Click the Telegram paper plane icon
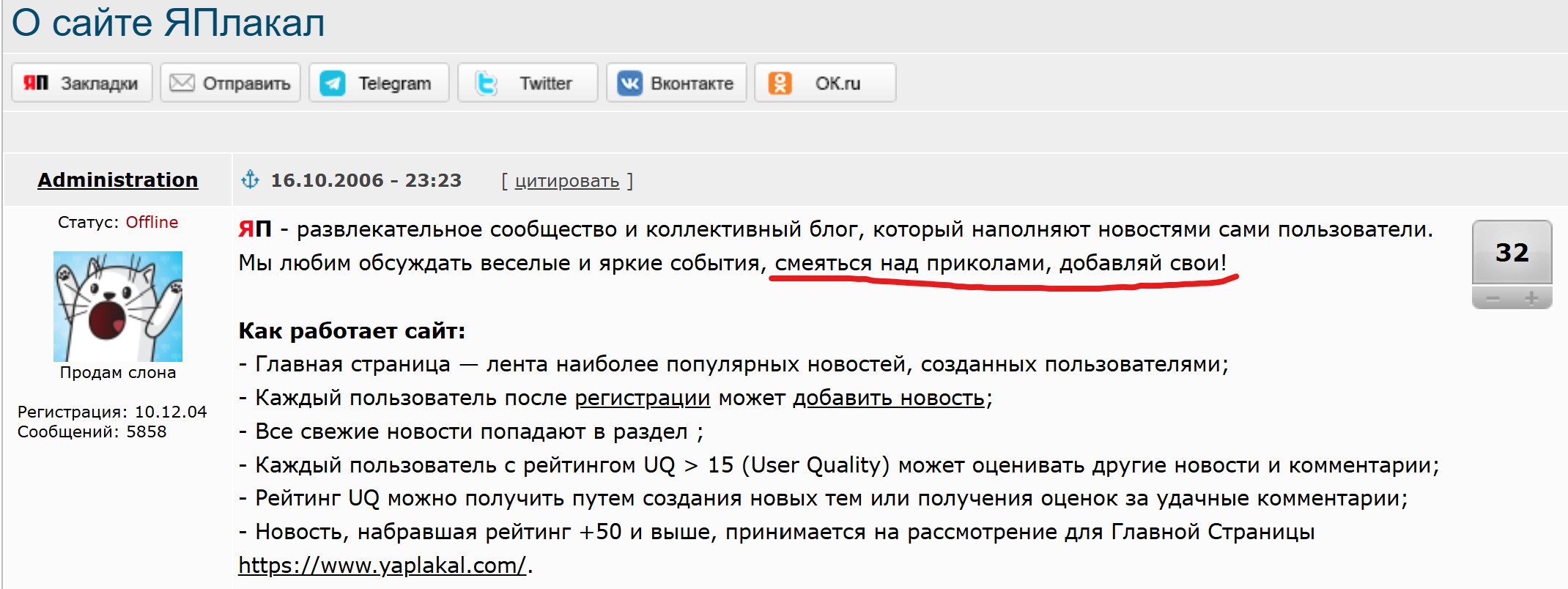This screenshot has height=589, width=1568. pyautogui.click(x=333, y=83)
